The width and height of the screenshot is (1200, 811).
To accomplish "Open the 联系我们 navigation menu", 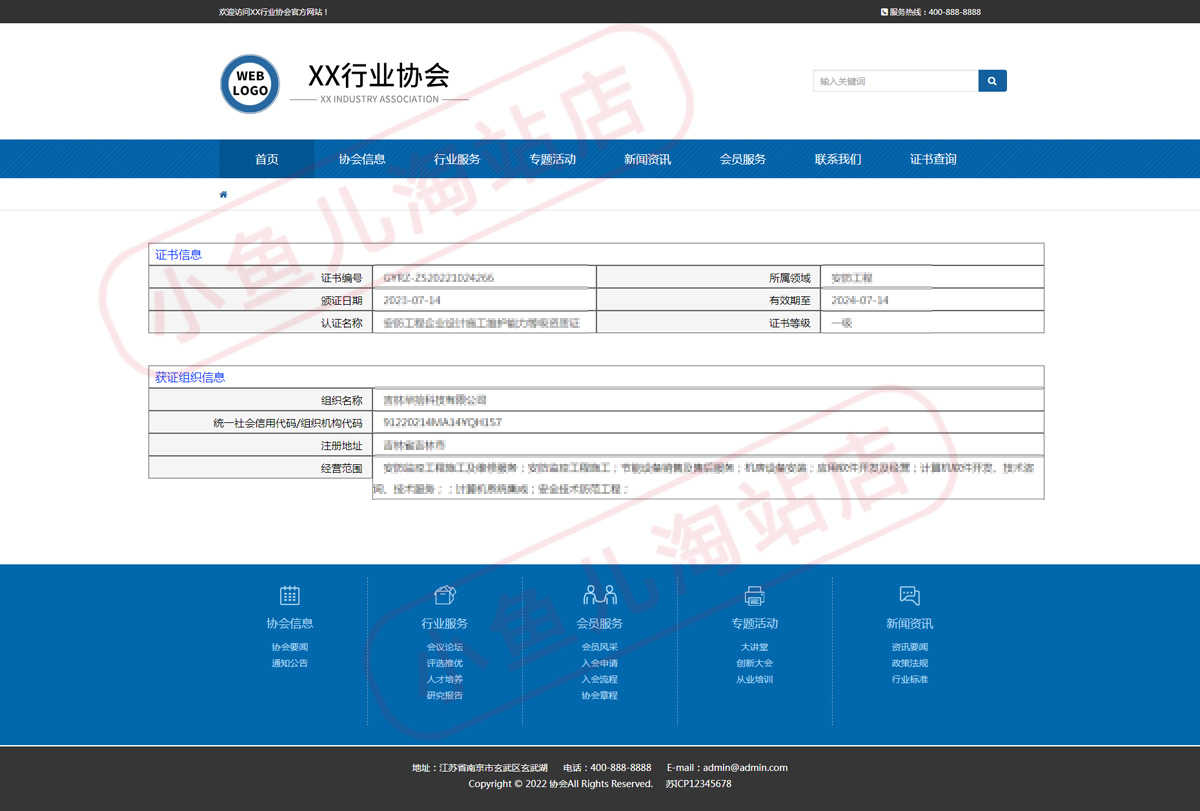I will coord(837,159).
